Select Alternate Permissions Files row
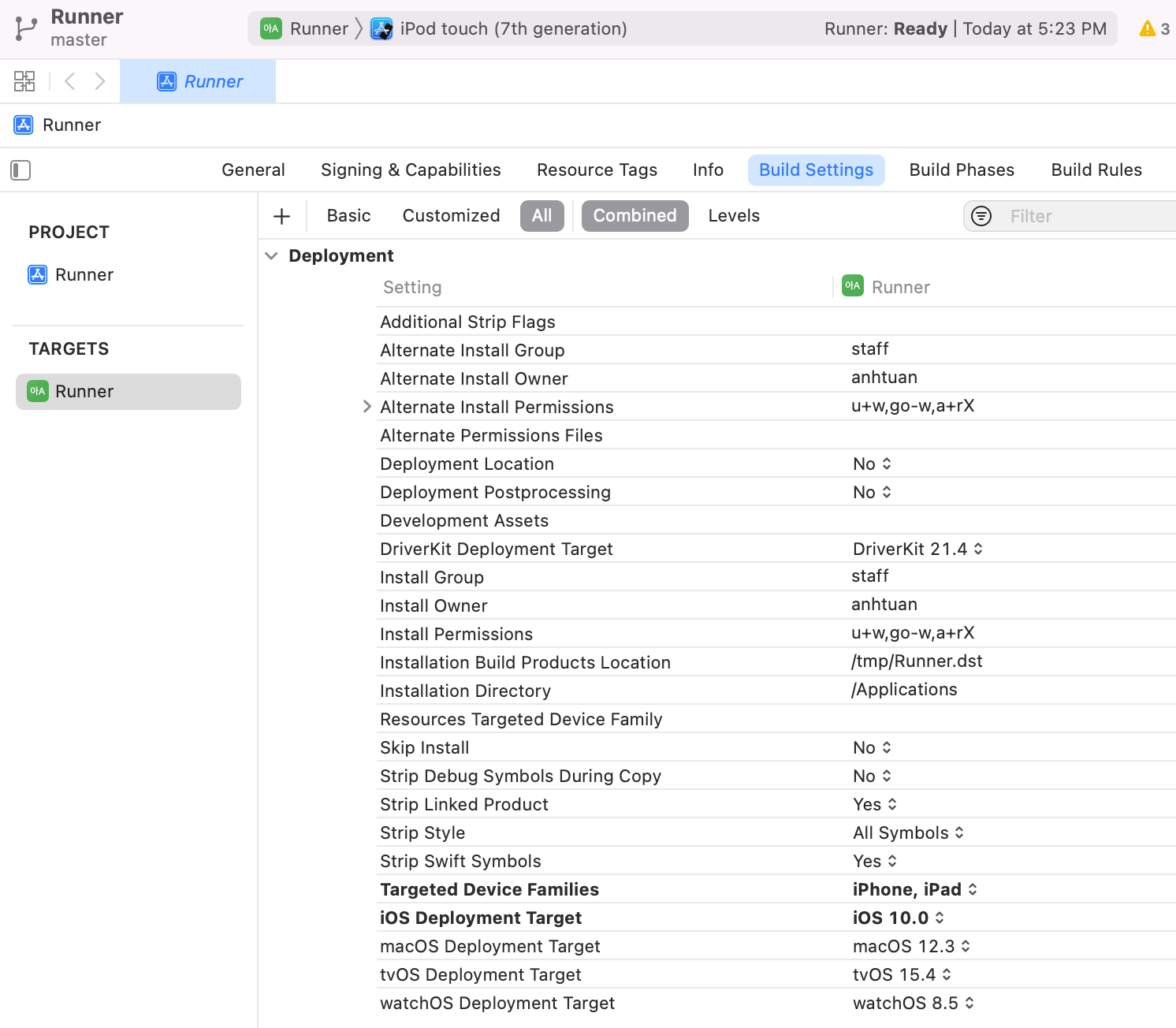This screenshot has width=1176, height=1028. click(x=776, y=435)
